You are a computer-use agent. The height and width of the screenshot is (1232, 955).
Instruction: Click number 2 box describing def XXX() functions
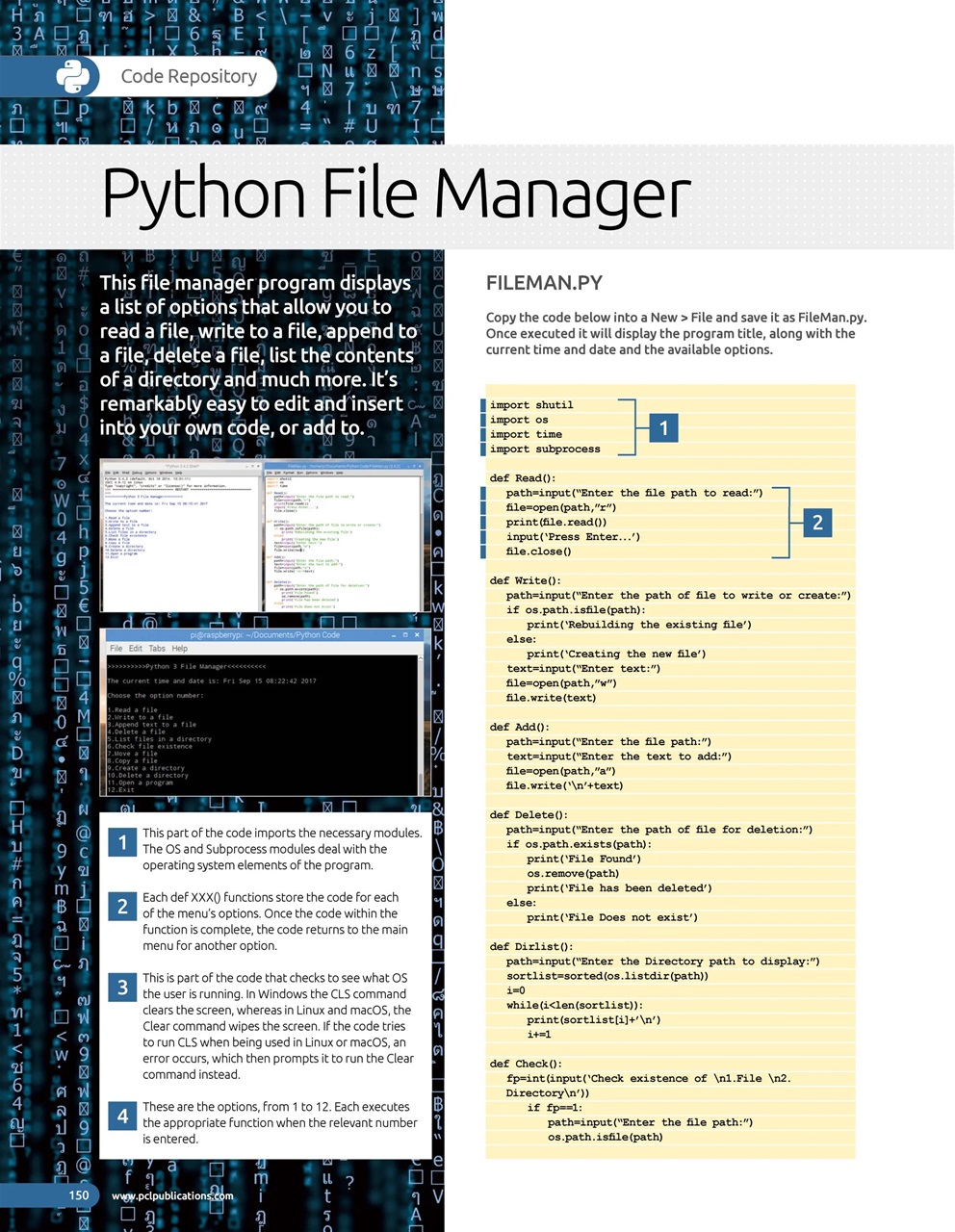(x=122, y=907)
